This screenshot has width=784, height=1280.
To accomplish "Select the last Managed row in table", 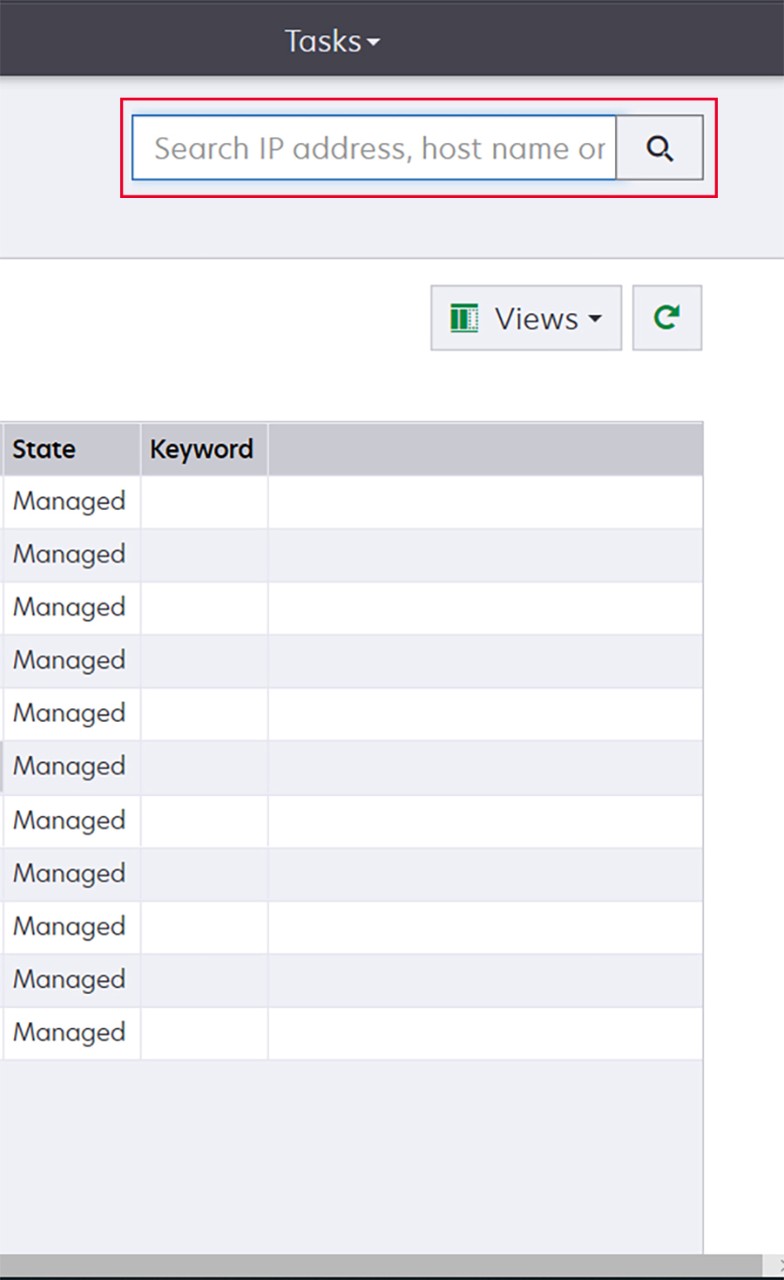I will [69, 1032].
